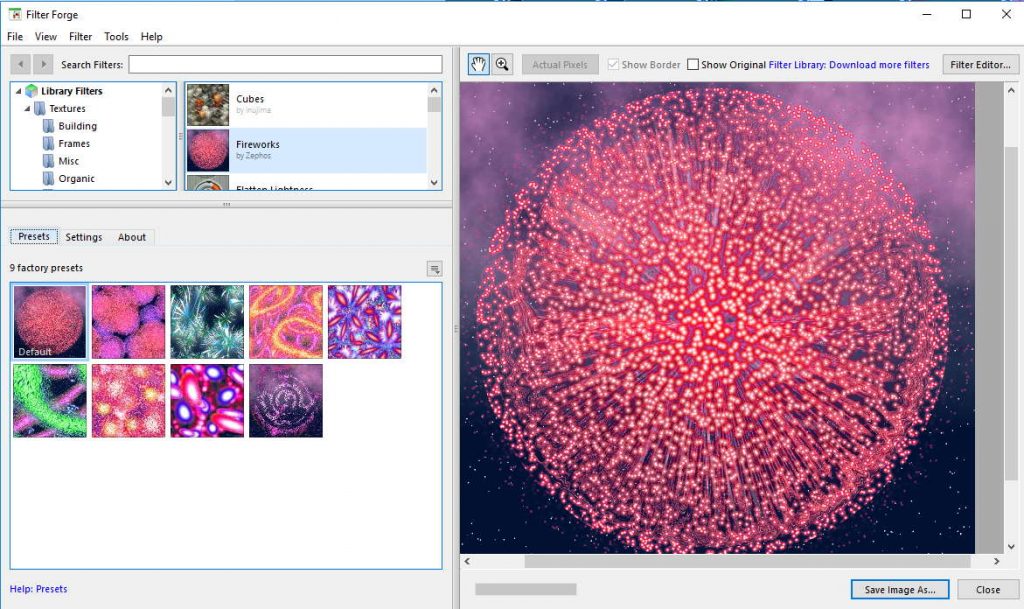Open the File menu
The image size is (1024, 609).
(15, 37)
